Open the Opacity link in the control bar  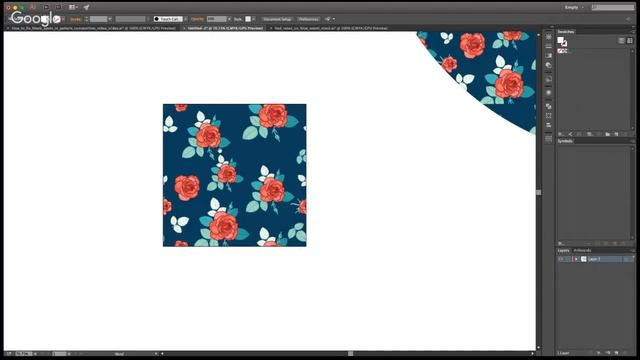pos(197,19)
